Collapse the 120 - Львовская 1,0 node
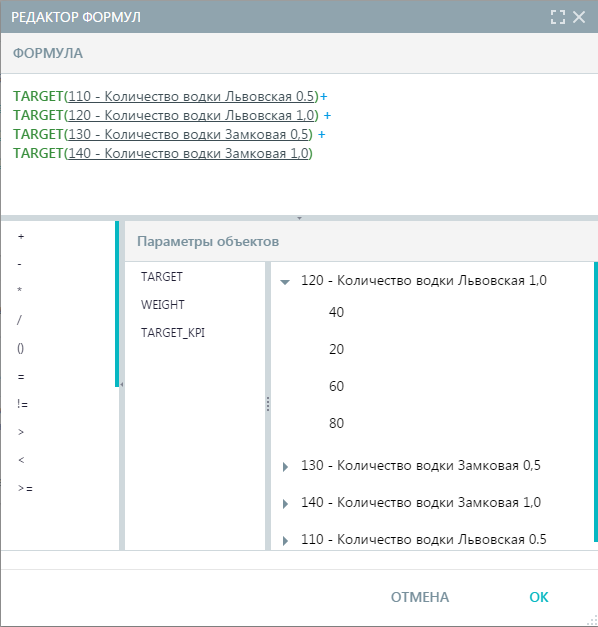Image resolution: width=598 pixels, height=627 pixels. [285, 282]
